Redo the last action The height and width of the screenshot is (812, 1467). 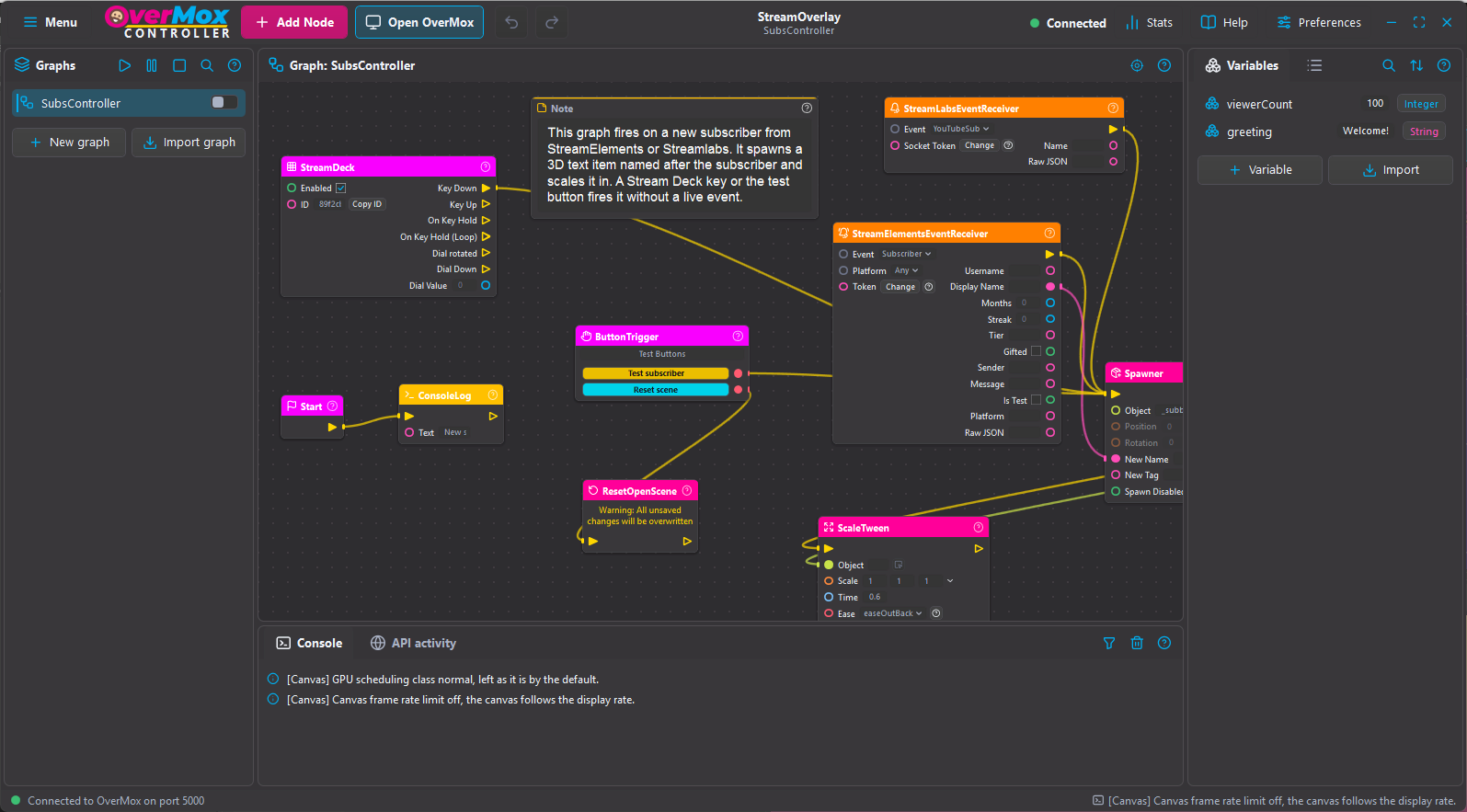coord(552,22)
